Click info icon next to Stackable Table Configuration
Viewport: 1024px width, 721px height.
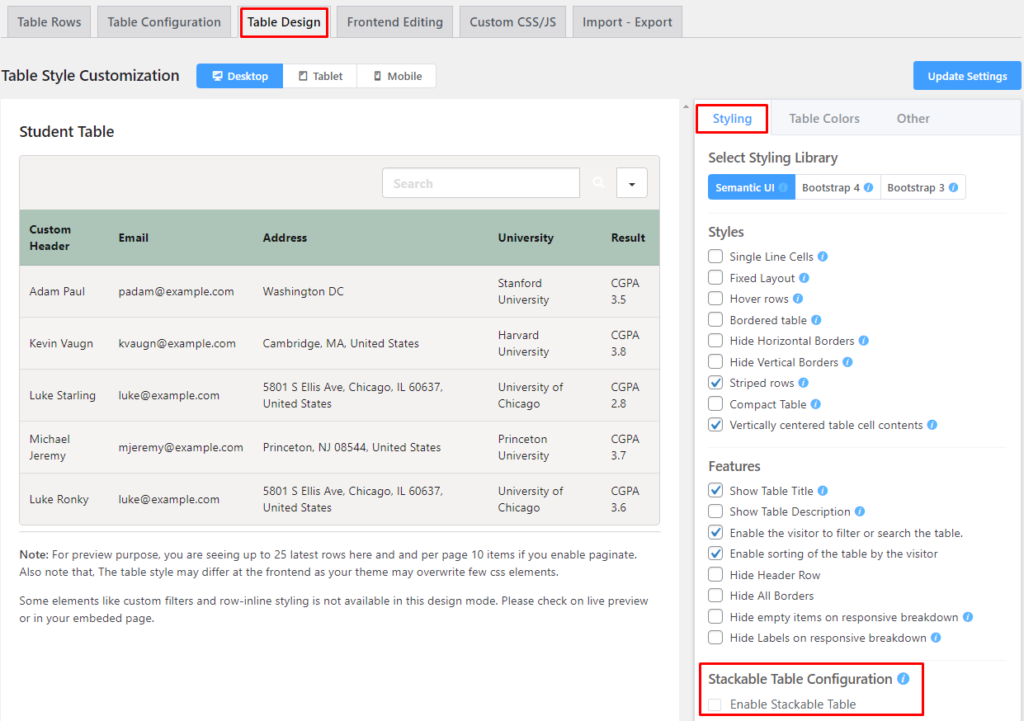(x=903, y=679)
